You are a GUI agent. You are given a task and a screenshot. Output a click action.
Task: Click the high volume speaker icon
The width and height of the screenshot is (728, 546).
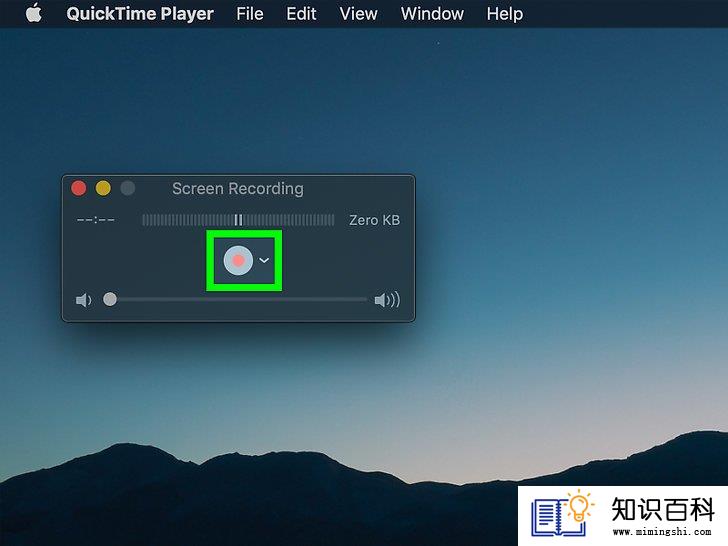pyautogui.click(x=387, y=300)
